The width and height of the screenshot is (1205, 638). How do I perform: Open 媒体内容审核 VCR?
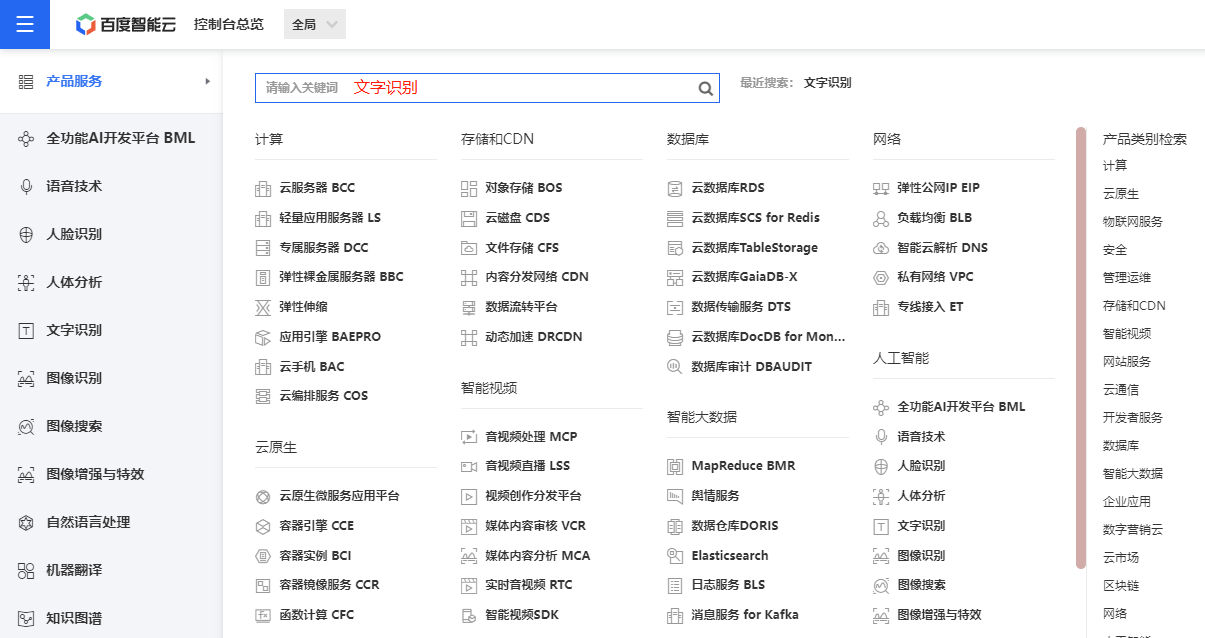coord(536,526)
